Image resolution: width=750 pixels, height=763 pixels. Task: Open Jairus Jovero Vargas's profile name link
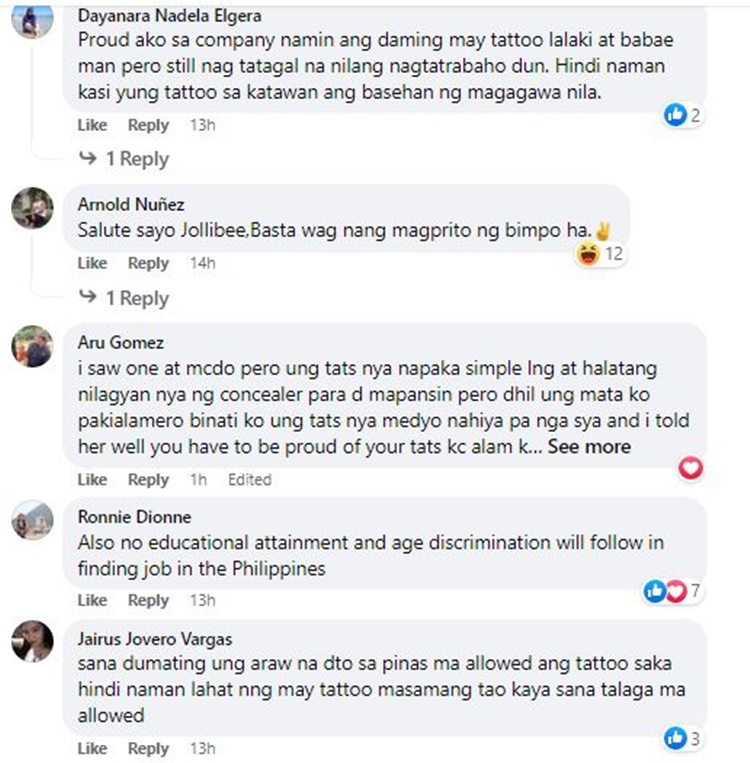click(155, 639)
